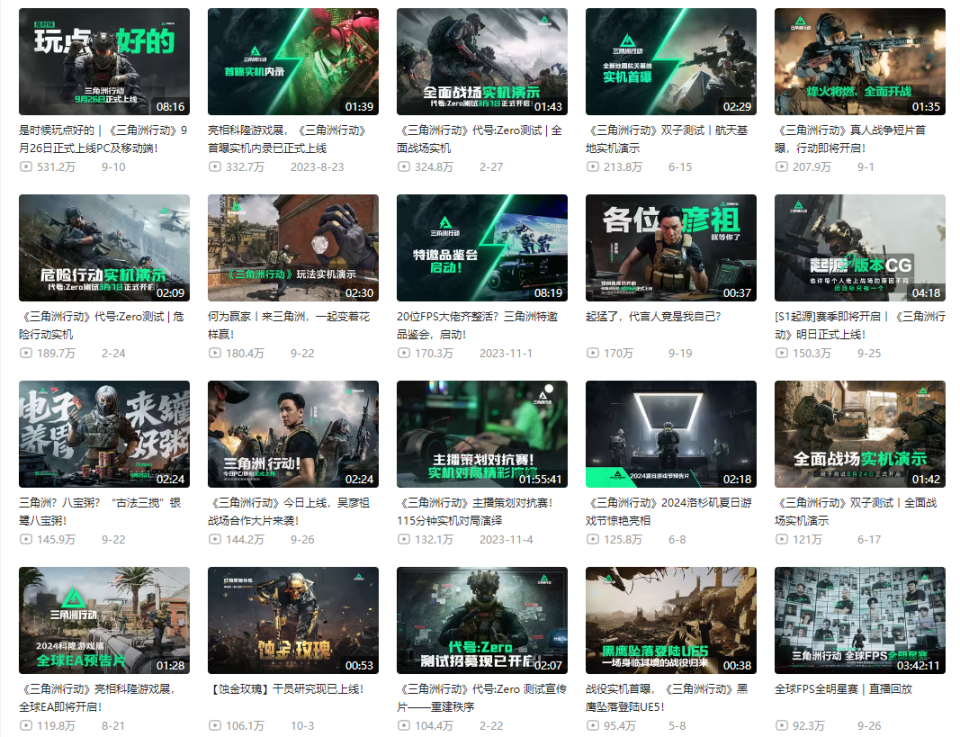This screenshot has width=960, height=737.
Task: Click the view icon before 132.1万
Action: point(403,539)
